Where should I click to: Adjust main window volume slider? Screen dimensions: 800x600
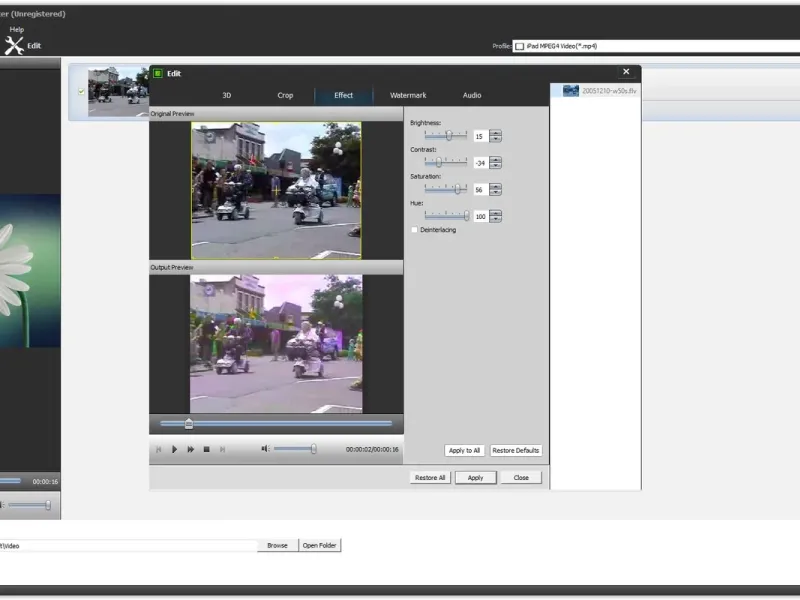(x=30, y=505)
